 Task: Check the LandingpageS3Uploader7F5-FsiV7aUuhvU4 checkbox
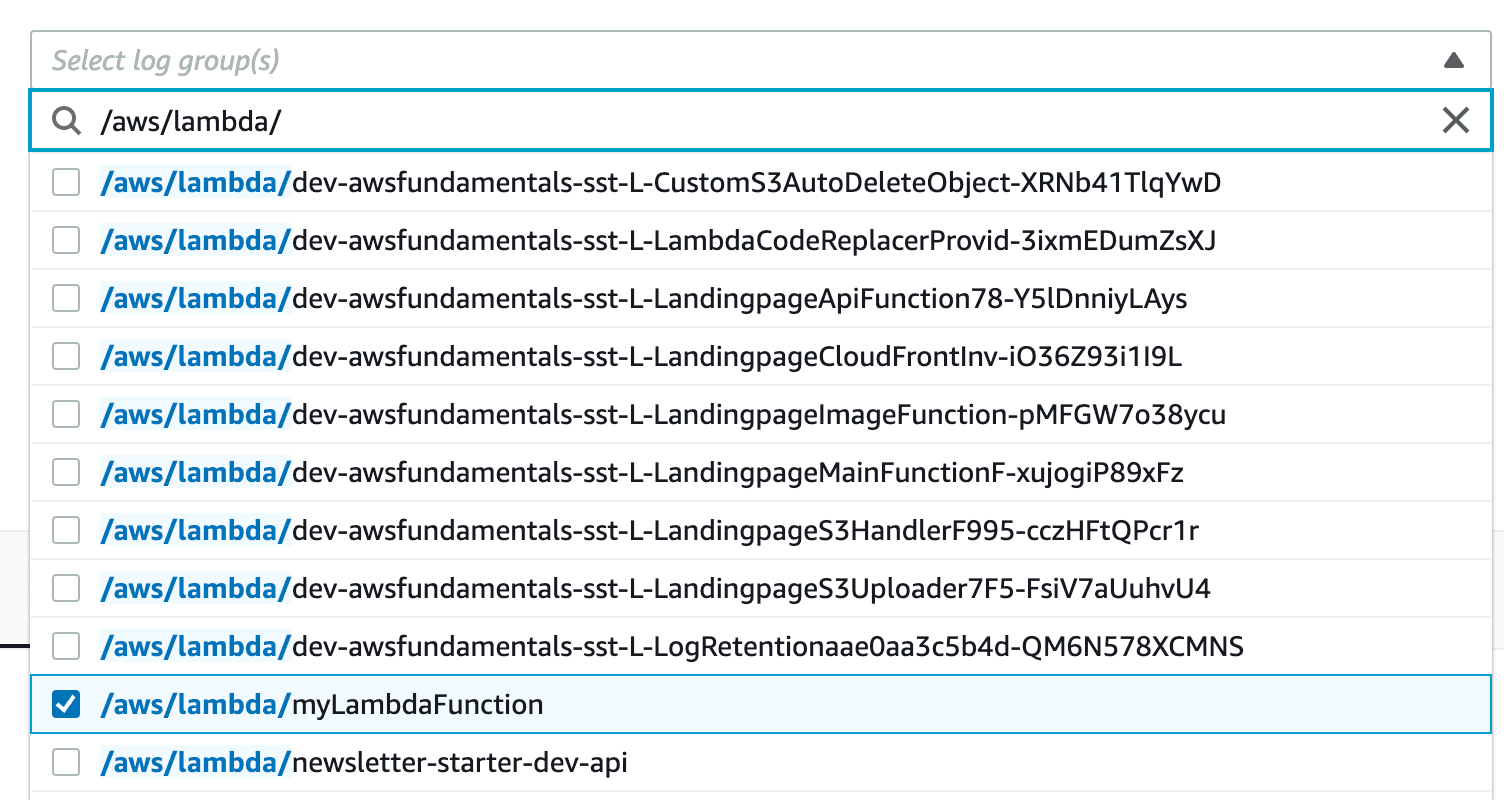coord(66,589)
